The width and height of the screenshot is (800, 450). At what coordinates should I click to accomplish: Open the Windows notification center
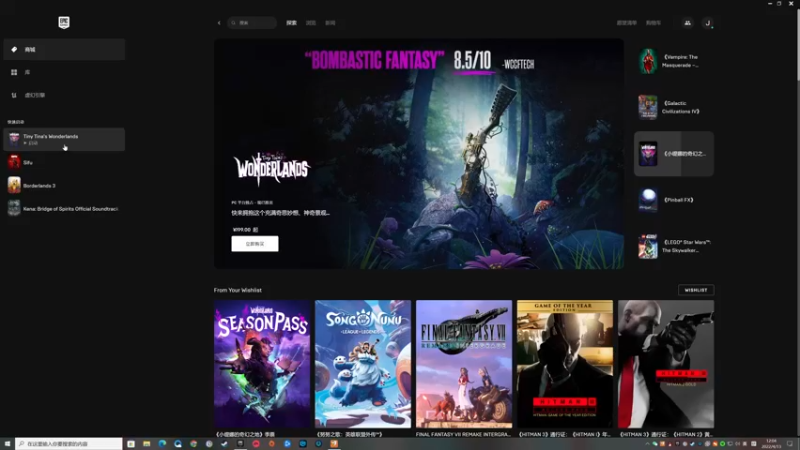(x=790, y=444)
